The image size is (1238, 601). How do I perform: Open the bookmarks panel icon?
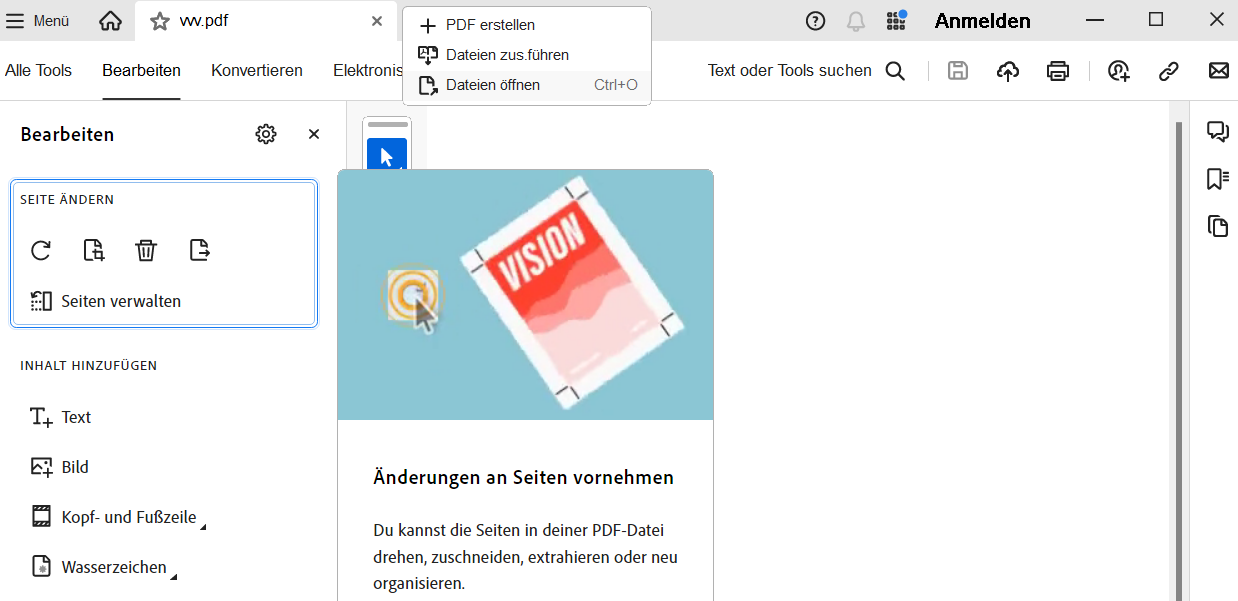point(1218,179)
